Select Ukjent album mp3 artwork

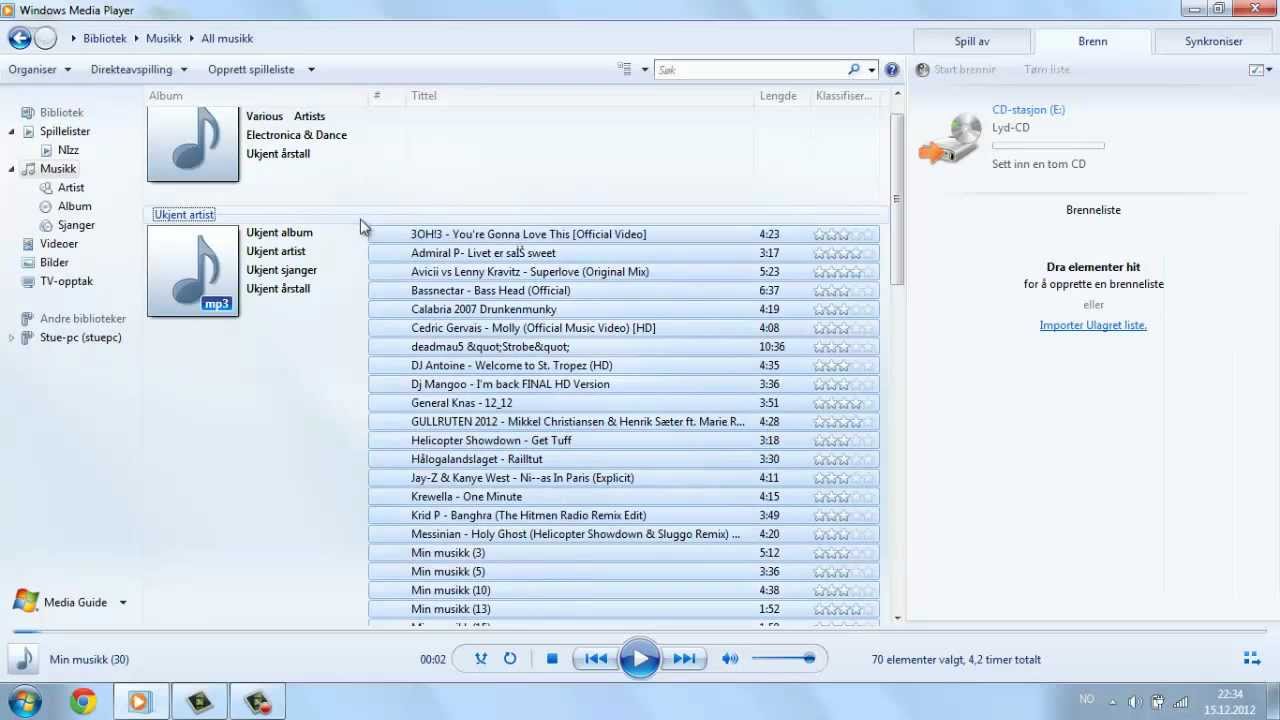193,271
